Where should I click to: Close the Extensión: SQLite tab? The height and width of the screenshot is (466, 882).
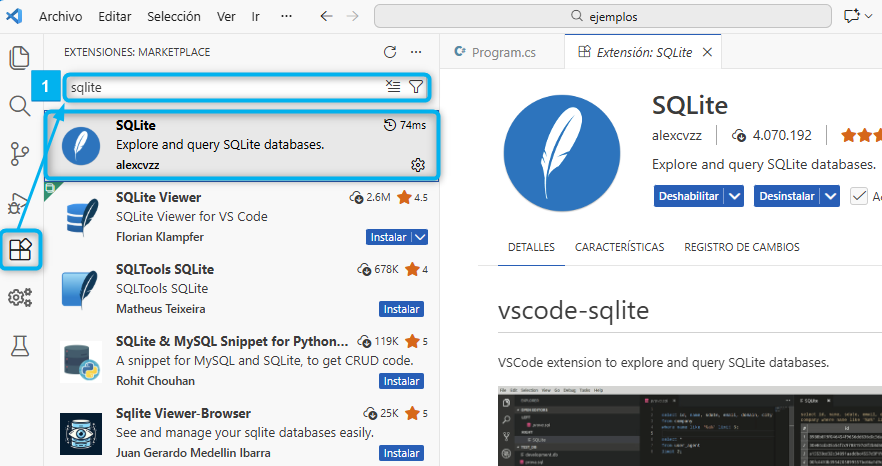point(707,52)
